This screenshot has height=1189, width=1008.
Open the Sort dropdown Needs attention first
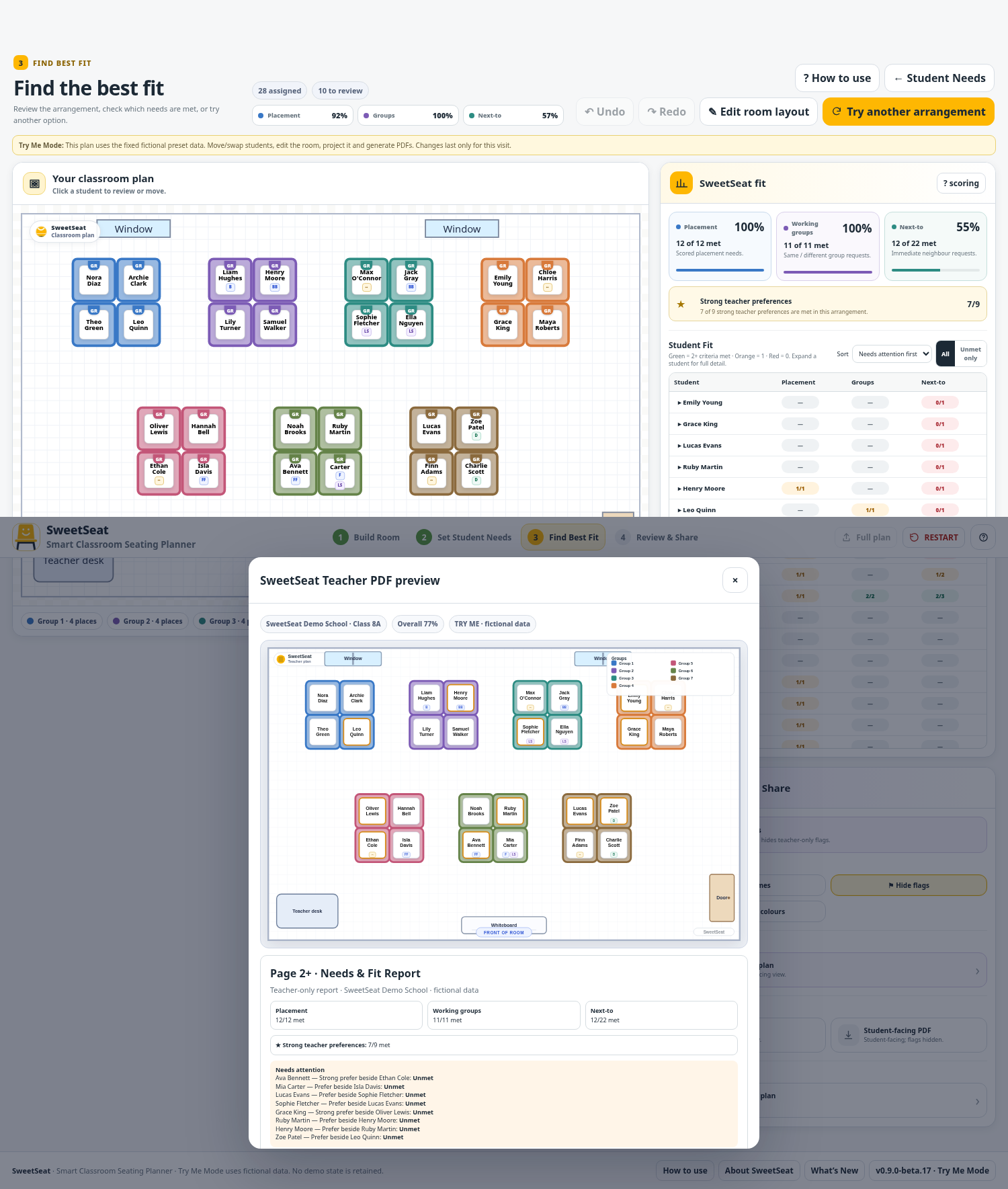tap(892, 354)
